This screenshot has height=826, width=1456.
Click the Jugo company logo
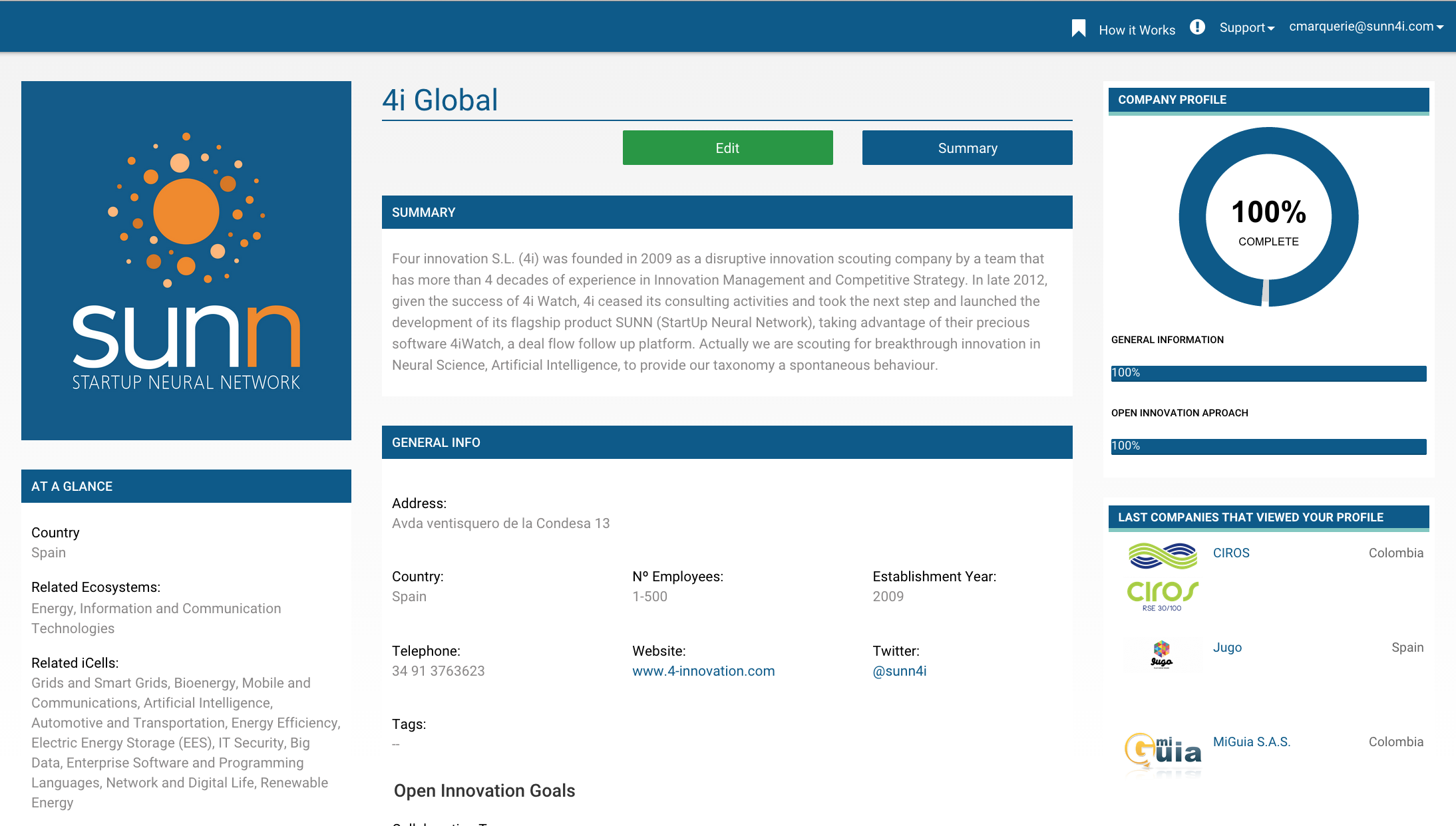tap(1162, 654)
